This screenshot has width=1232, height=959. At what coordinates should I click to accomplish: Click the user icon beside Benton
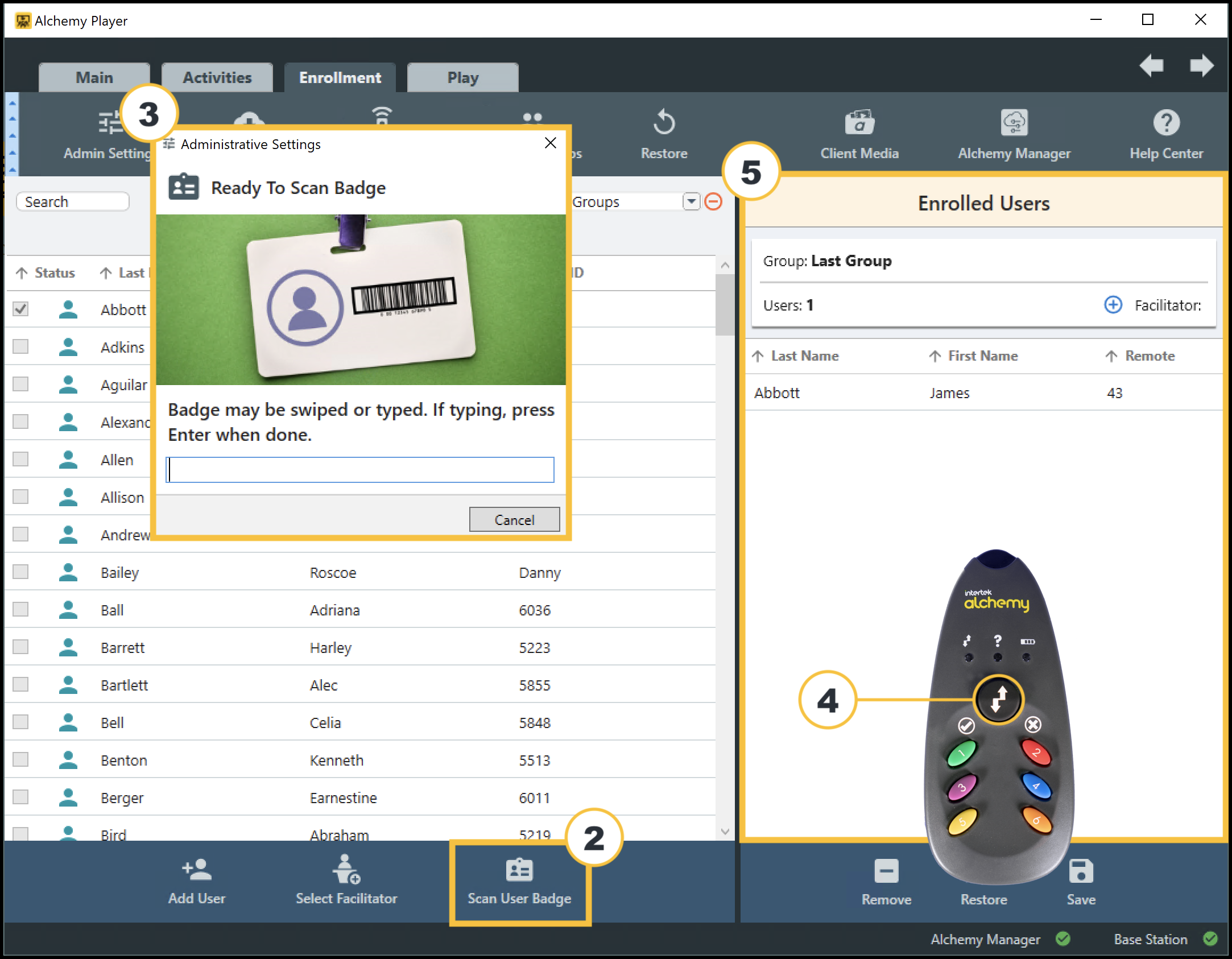68,759
